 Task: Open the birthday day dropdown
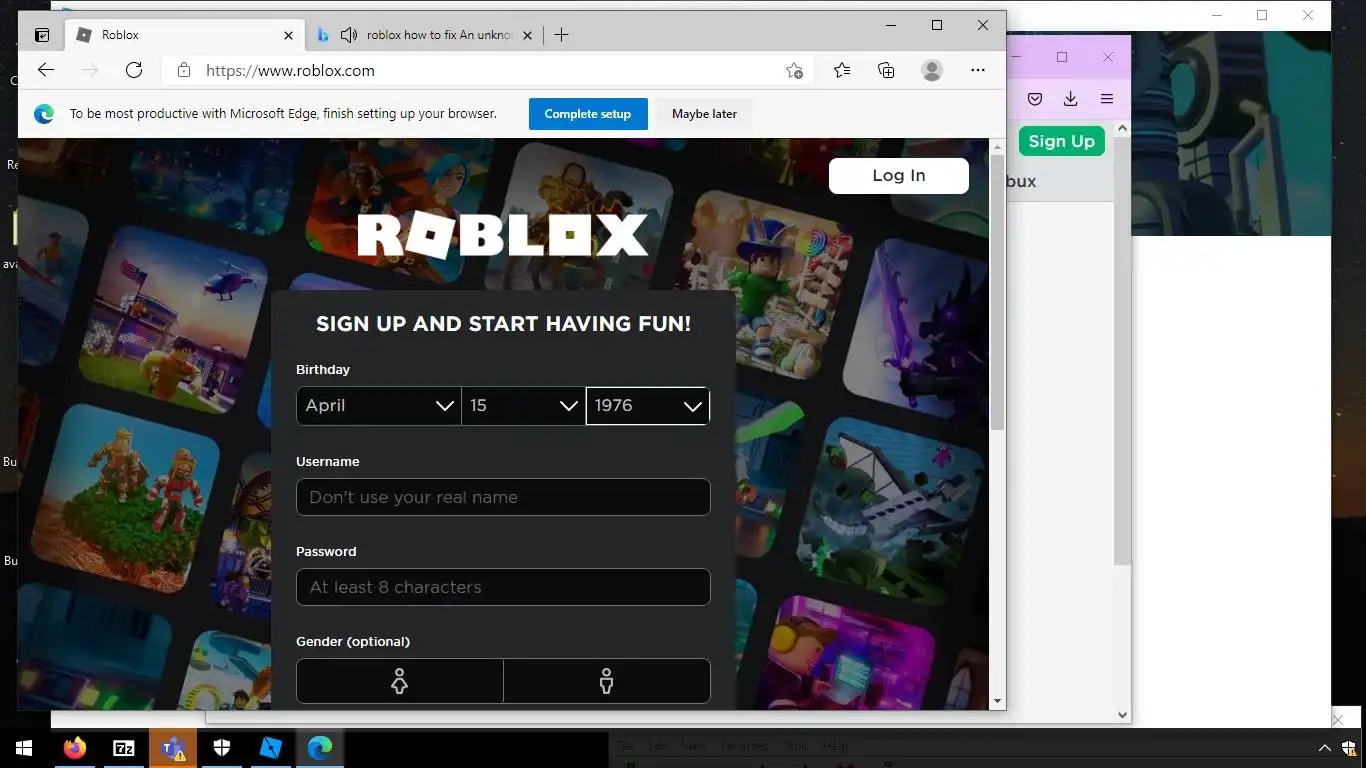(523, 406)
